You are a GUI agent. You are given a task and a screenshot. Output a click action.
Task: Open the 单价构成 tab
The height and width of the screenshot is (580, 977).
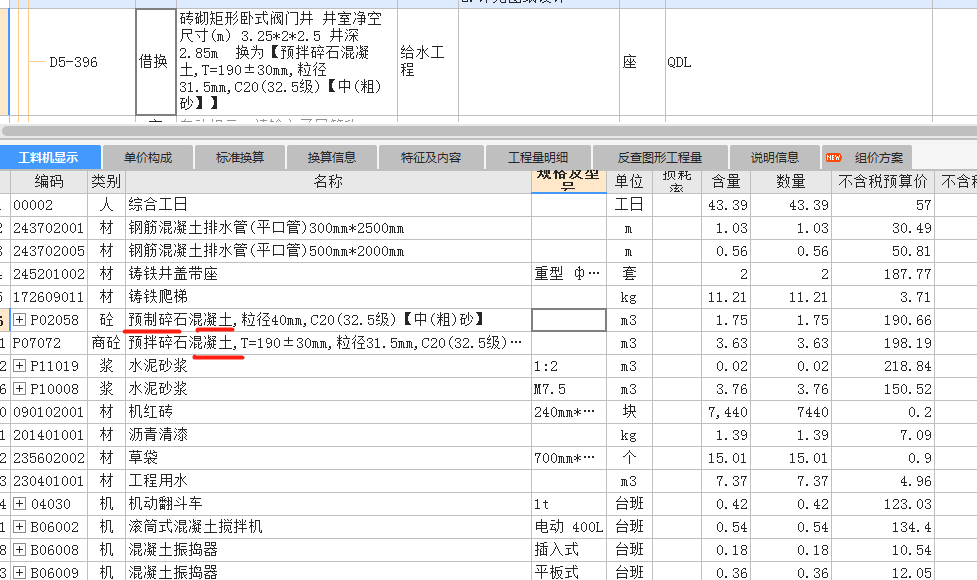click(148, 158)
